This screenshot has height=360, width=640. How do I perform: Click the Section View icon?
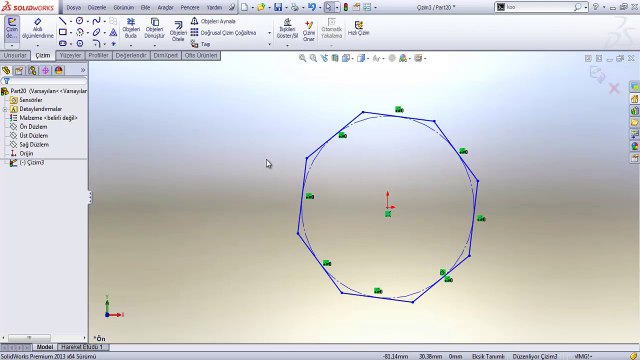point(335,58)
